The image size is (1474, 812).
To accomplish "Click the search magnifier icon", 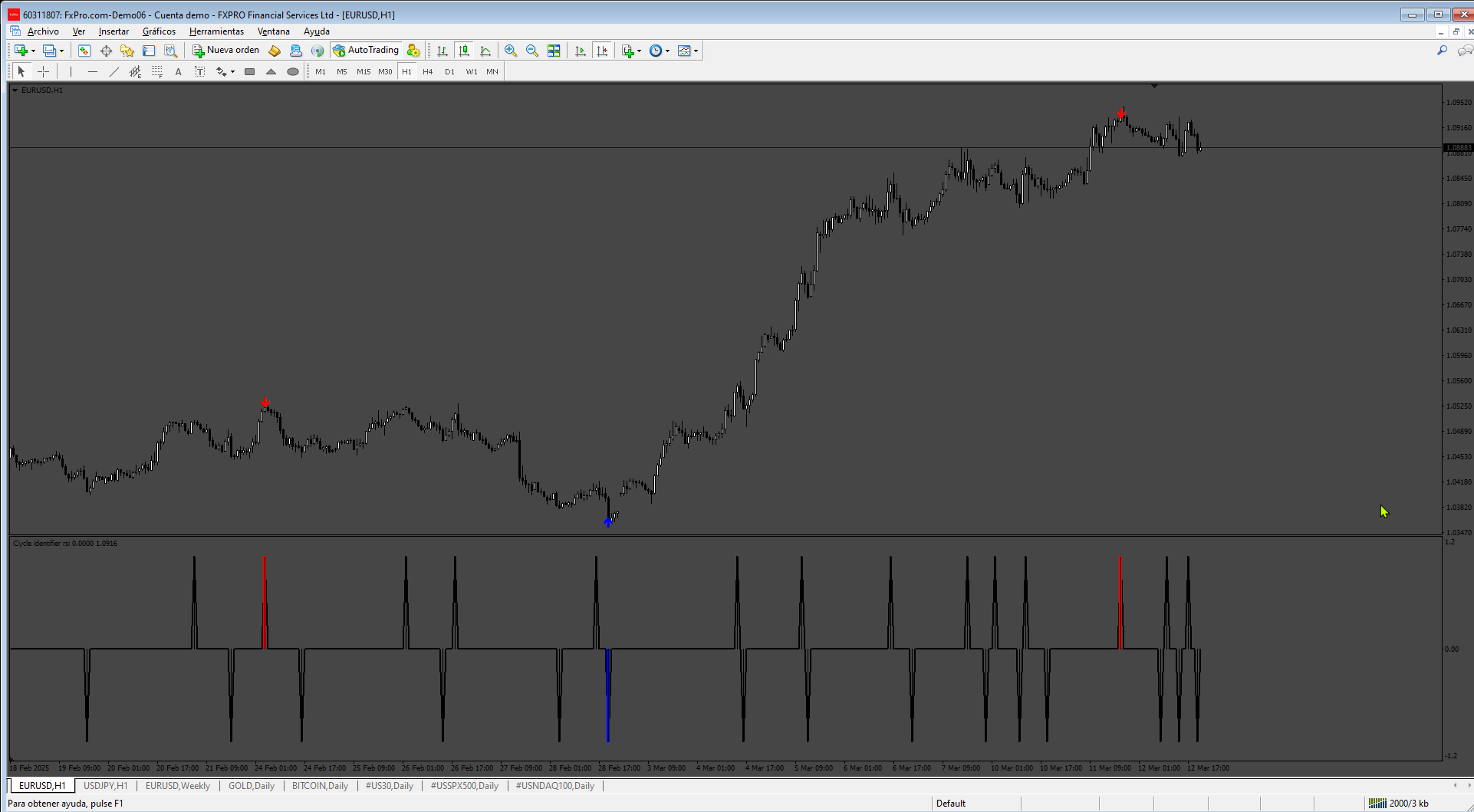I will click(x=1442, y=51).
